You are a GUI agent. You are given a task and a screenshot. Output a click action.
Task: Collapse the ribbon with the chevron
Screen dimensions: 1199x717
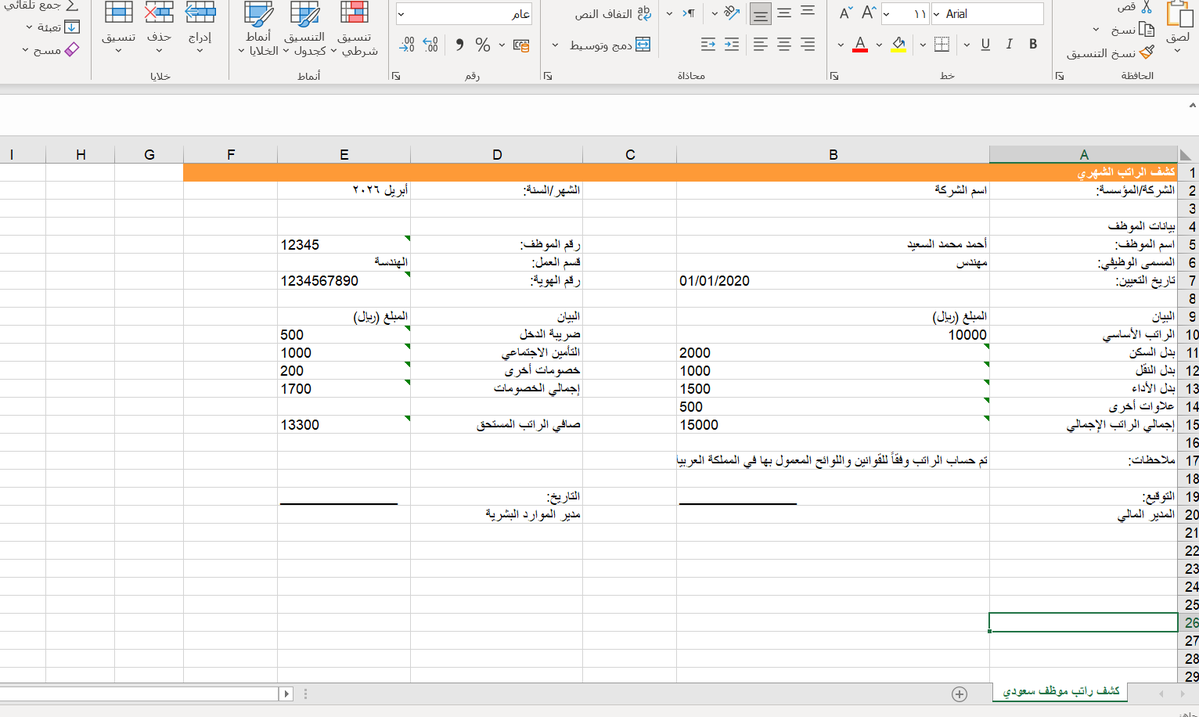pyautogui.click(x=1192, y=105)
